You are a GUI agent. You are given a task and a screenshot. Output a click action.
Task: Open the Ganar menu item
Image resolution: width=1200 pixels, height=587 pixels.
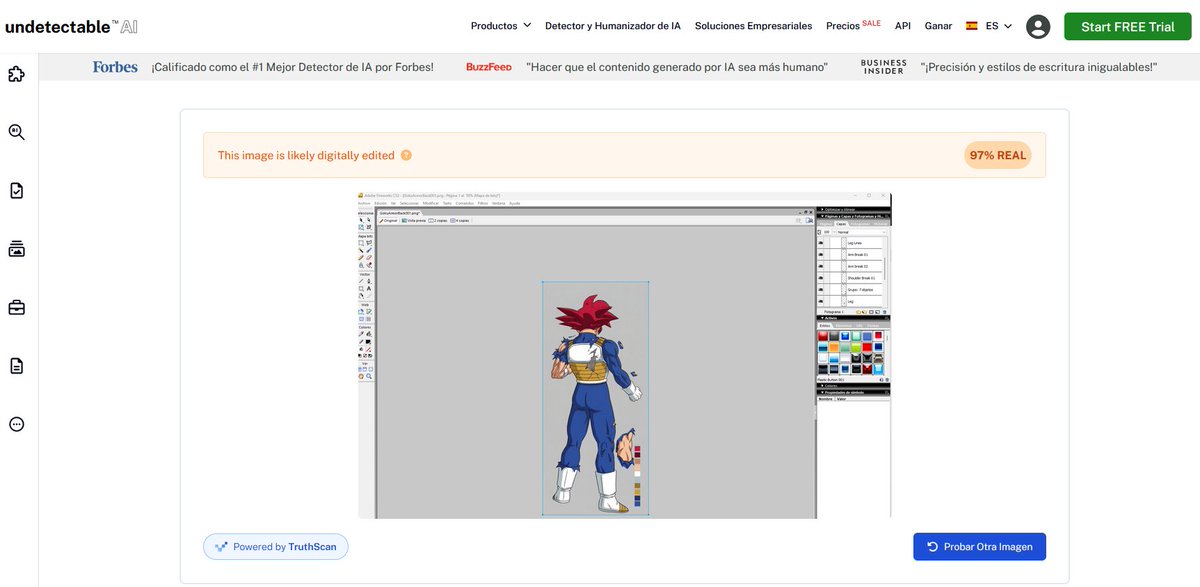(938, 26)
